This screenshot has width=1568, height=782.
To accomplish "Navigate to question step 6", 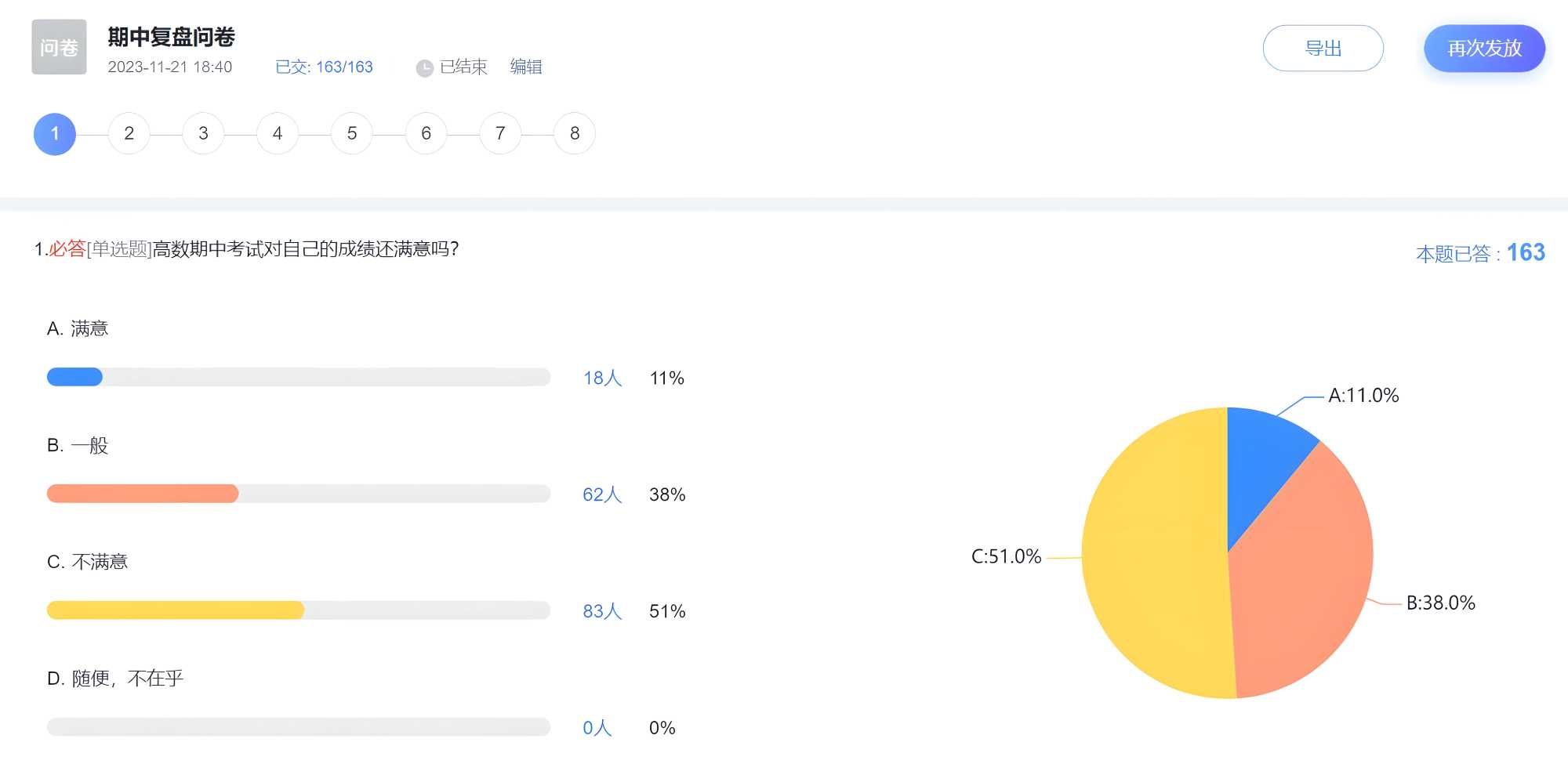I will point(426,134).
